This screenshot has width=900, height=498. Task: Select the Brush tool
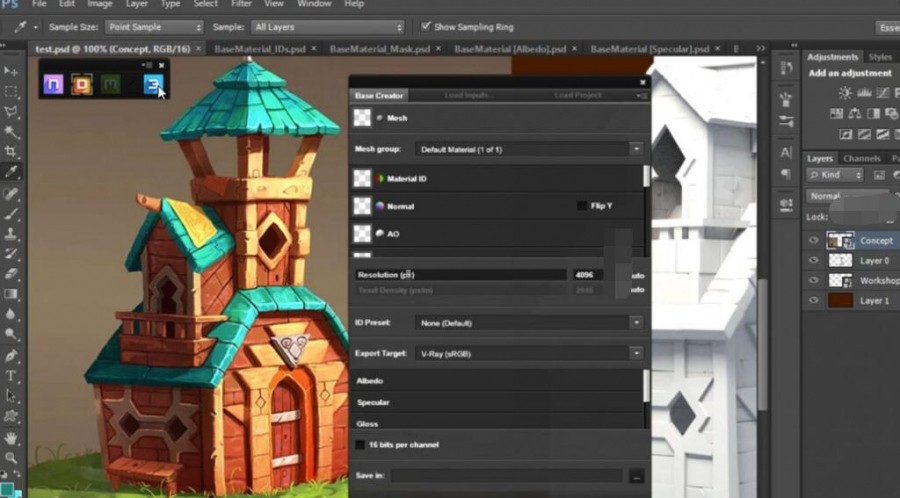tap(10, 213)
